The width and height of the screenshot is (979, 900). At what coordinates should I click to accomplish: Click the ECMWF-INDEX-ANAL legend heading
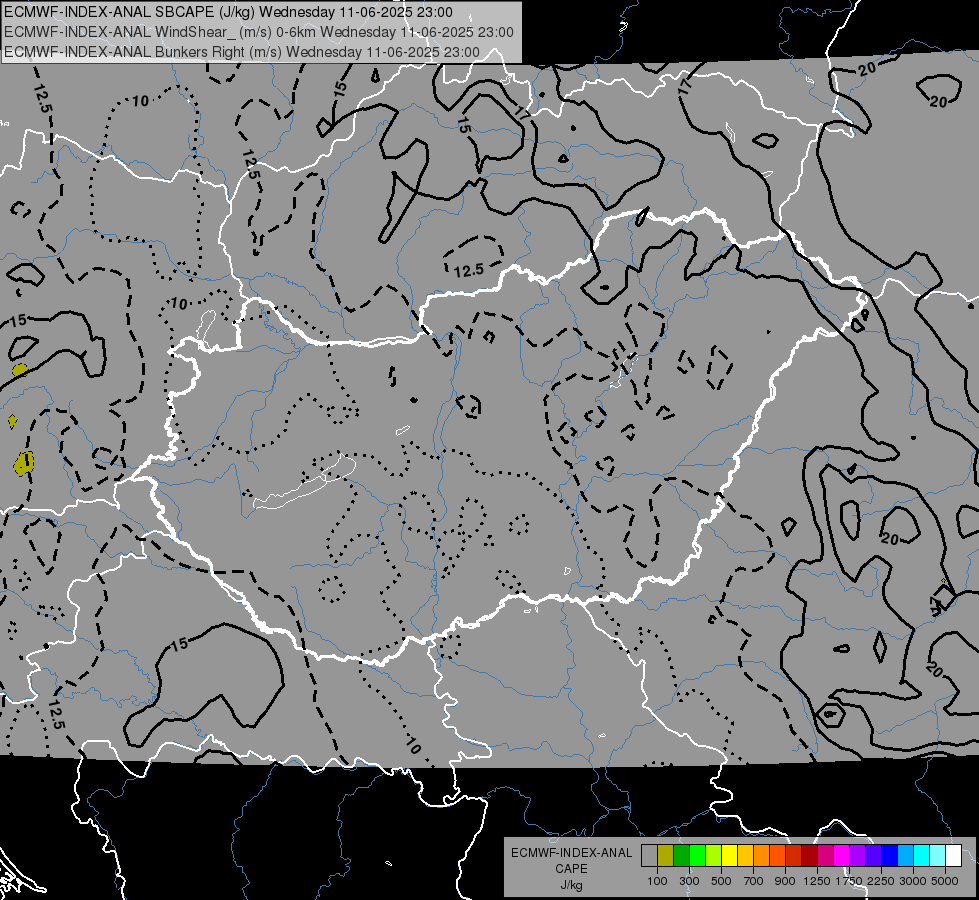[571, 853]
